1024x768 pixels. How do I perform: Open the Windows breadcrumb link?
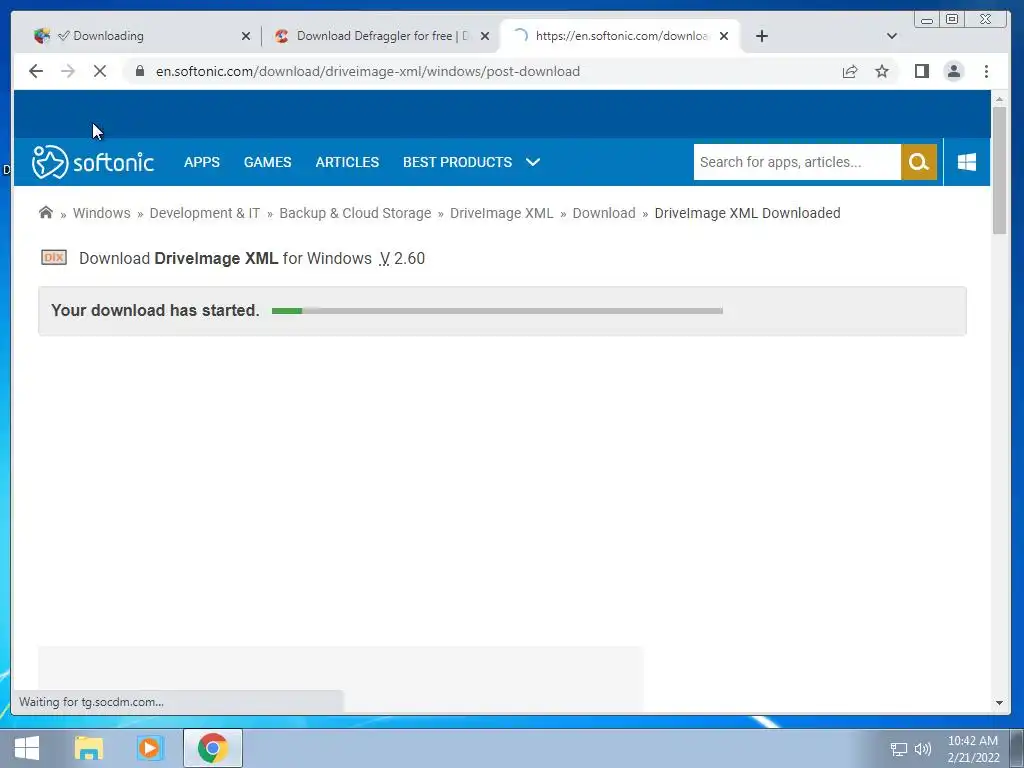point(102,213)
